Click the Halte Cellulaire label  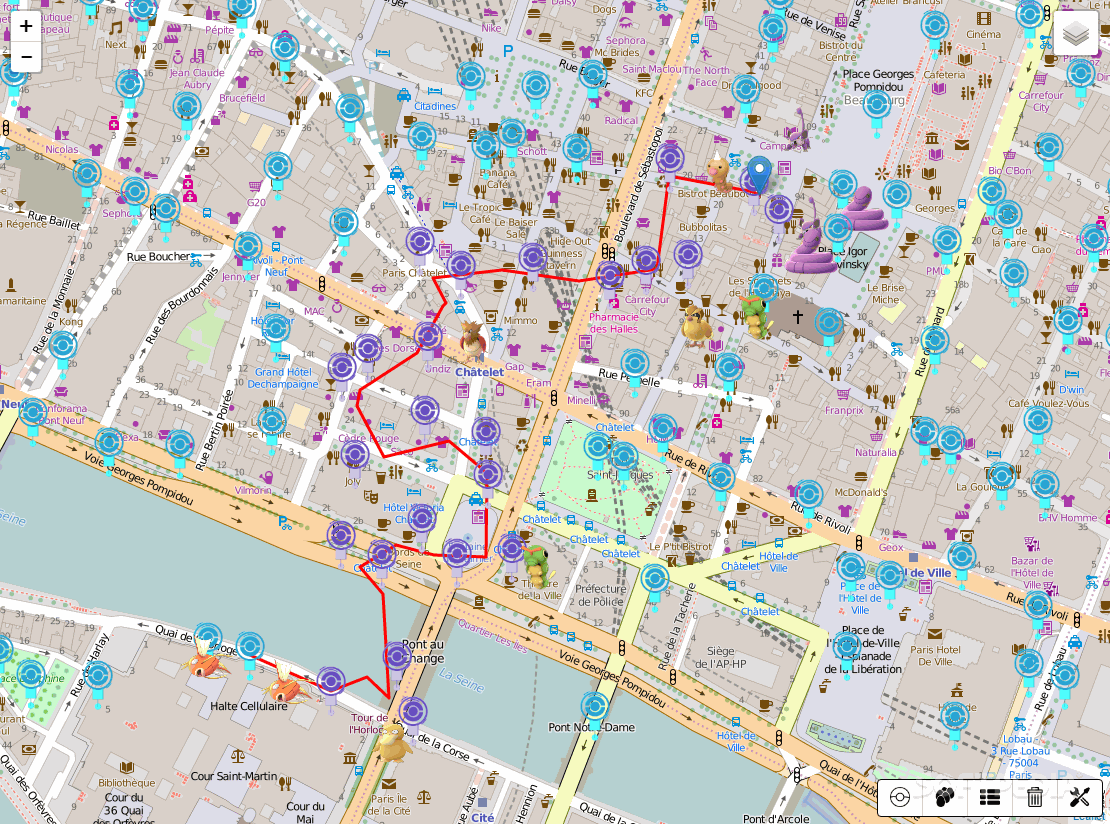248,706
